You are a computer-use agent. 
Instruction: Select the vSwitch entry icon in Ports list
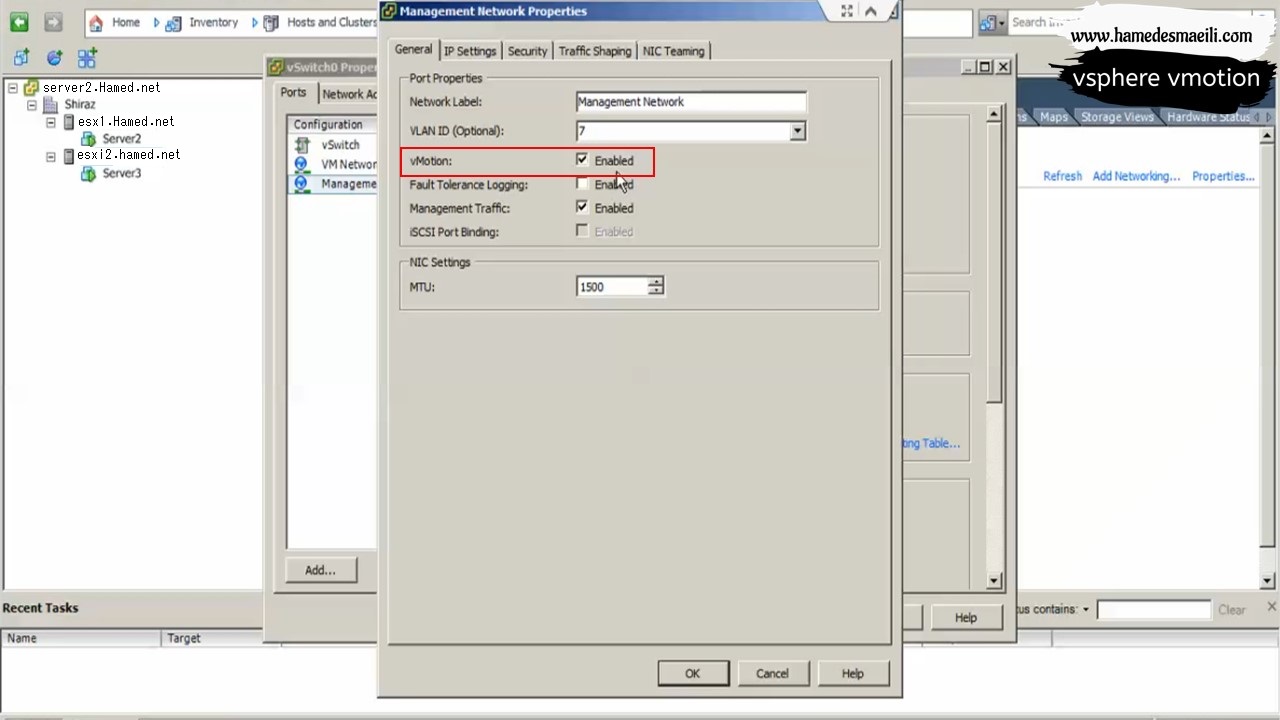[301, 145]
